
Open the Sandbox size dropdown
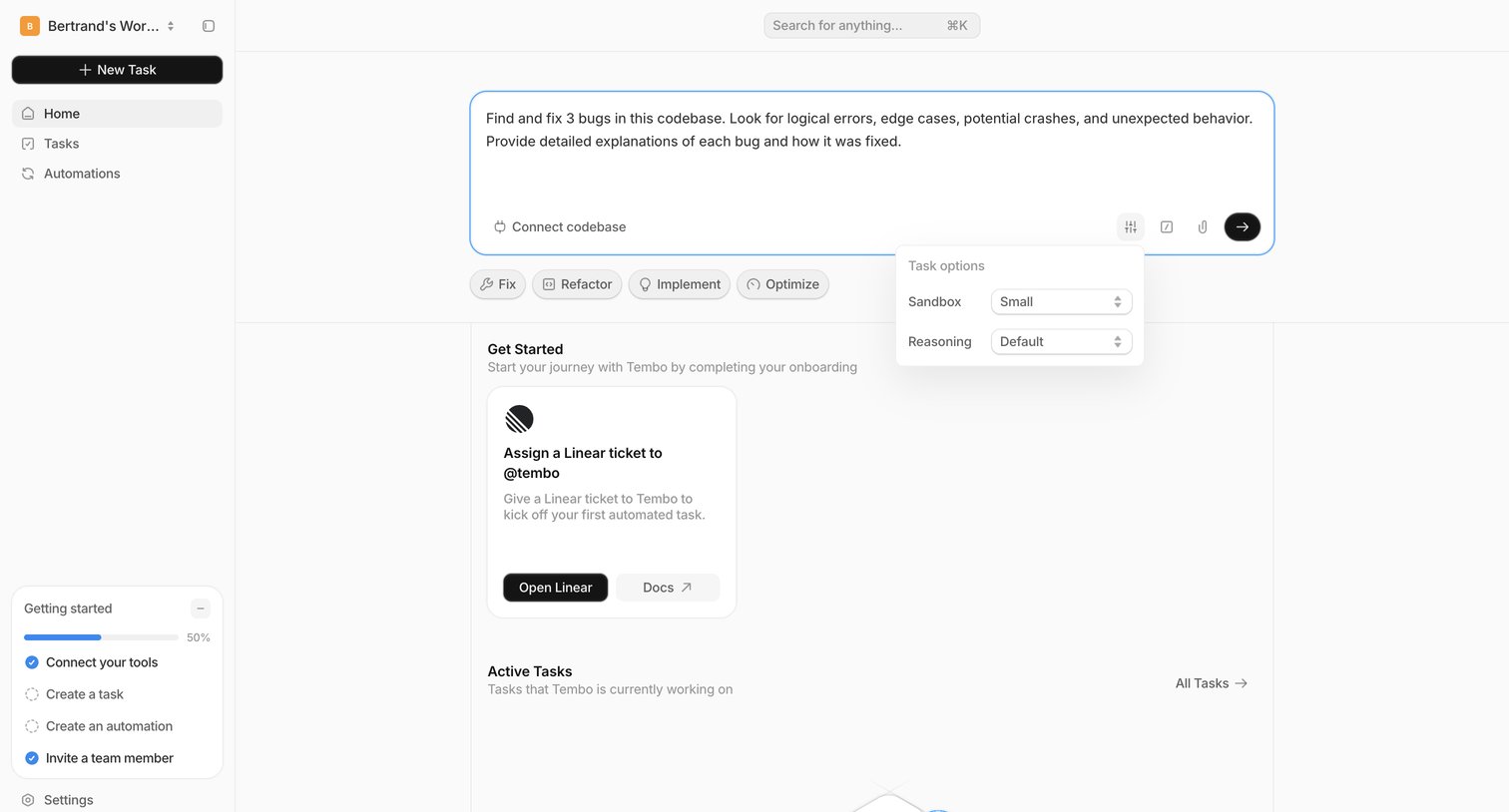(x=1061, y=302)
